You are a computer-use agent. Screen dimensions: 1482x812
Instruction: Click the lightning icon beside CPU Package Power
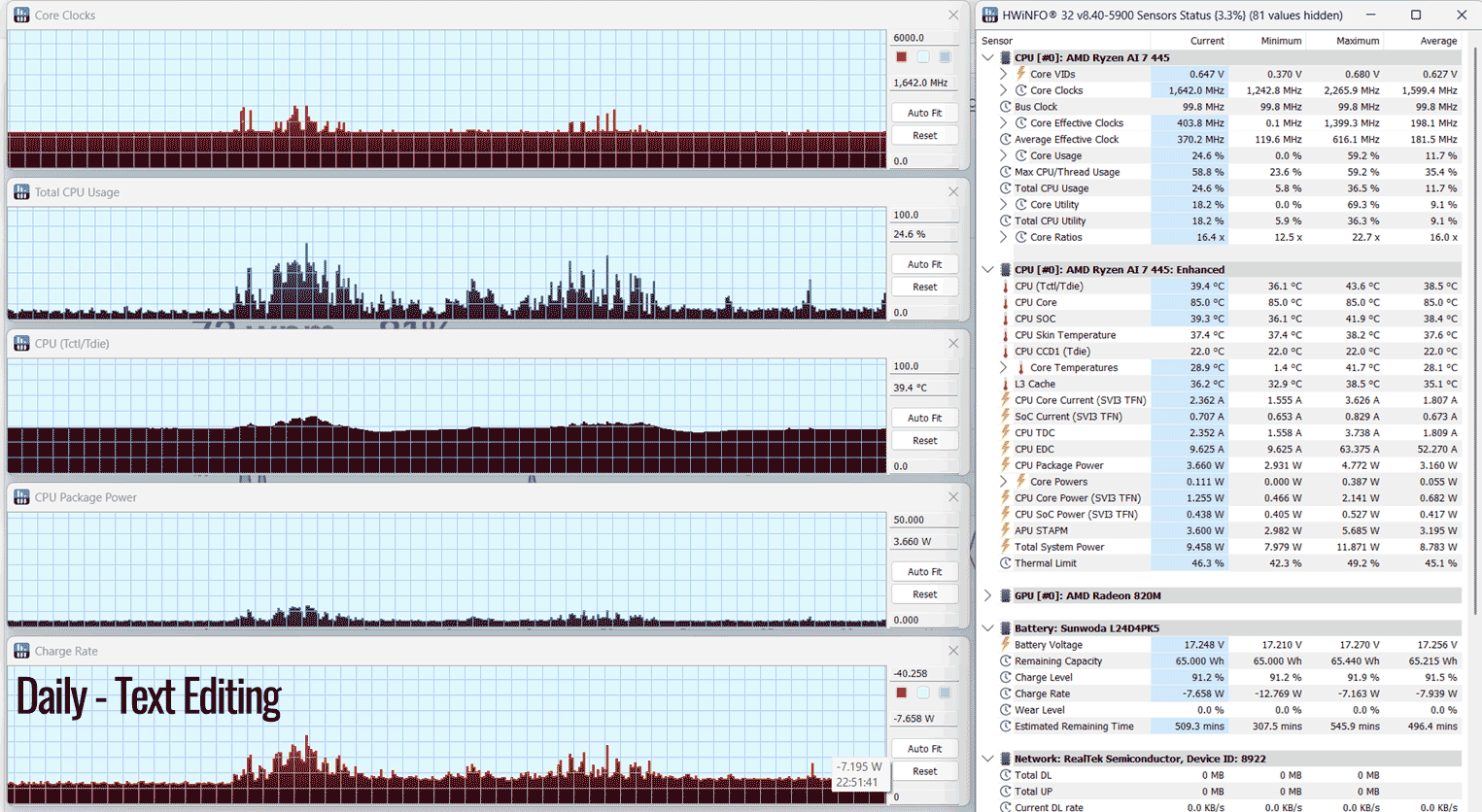1005,465
